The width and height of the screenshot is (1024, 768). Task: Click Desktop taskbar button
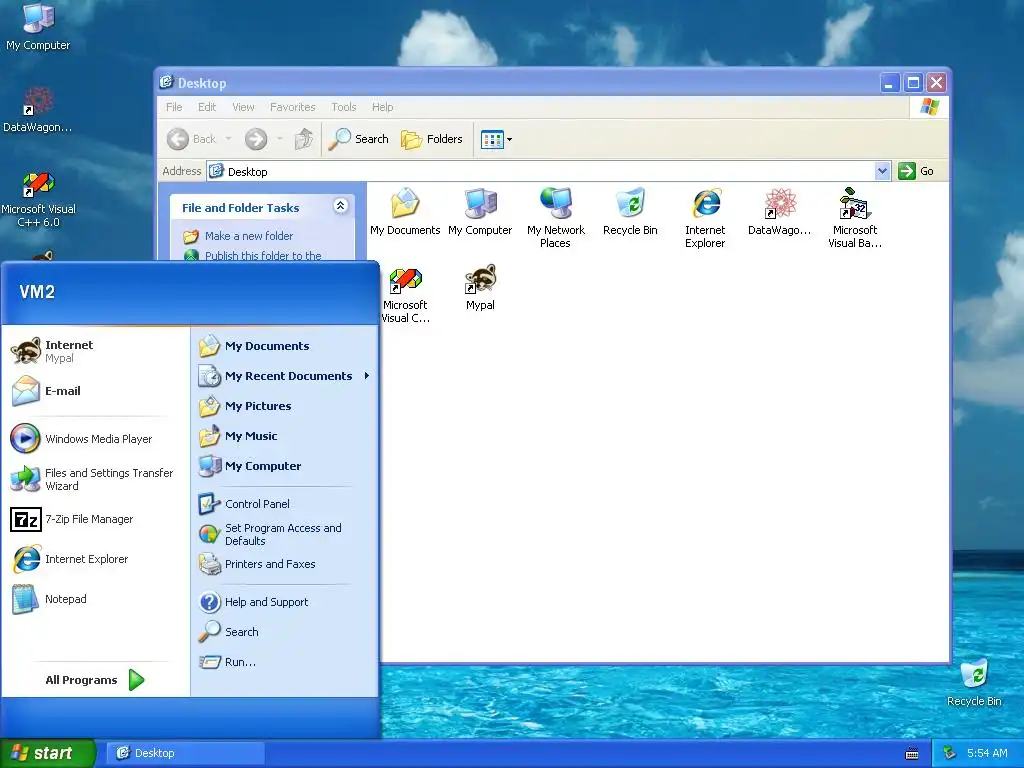[x=185, y=753]
